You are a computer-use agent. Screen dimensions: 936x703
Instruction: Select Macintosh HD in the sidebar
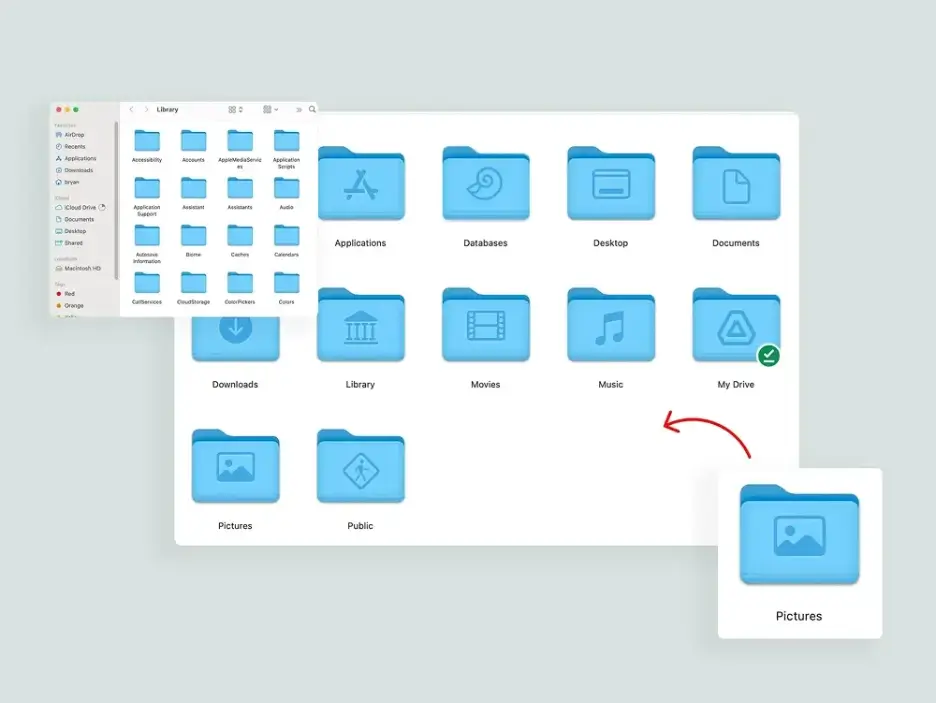(x=78, y=269)
